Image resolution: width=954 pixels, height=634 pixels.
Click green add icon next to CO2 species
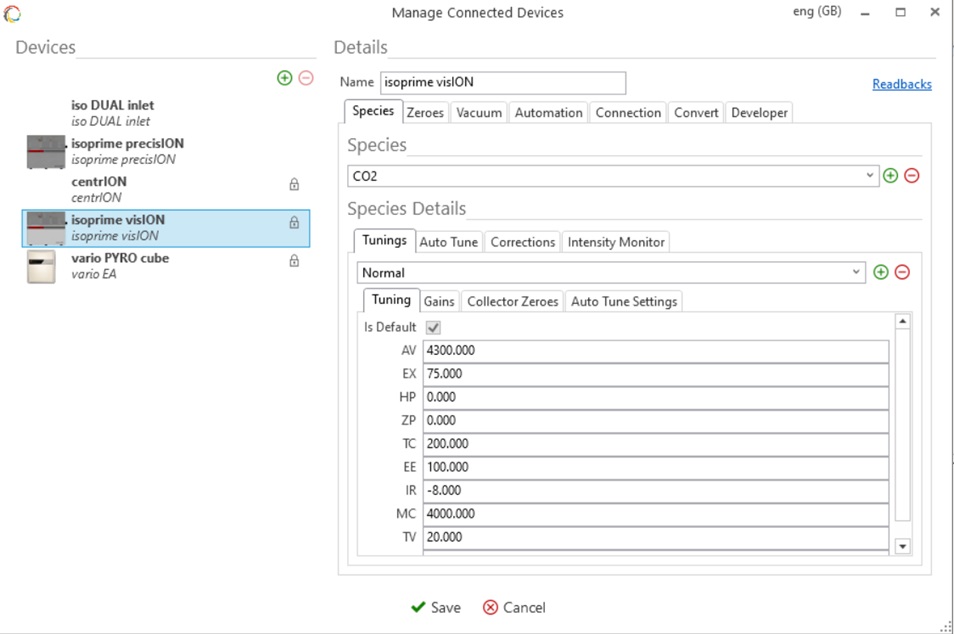click(x=890, y=176)
